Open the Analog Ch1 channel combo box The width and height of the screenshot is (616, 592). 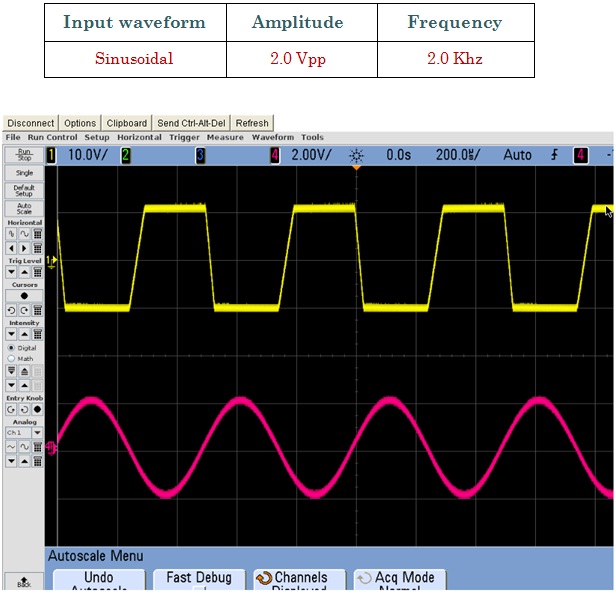24,433
